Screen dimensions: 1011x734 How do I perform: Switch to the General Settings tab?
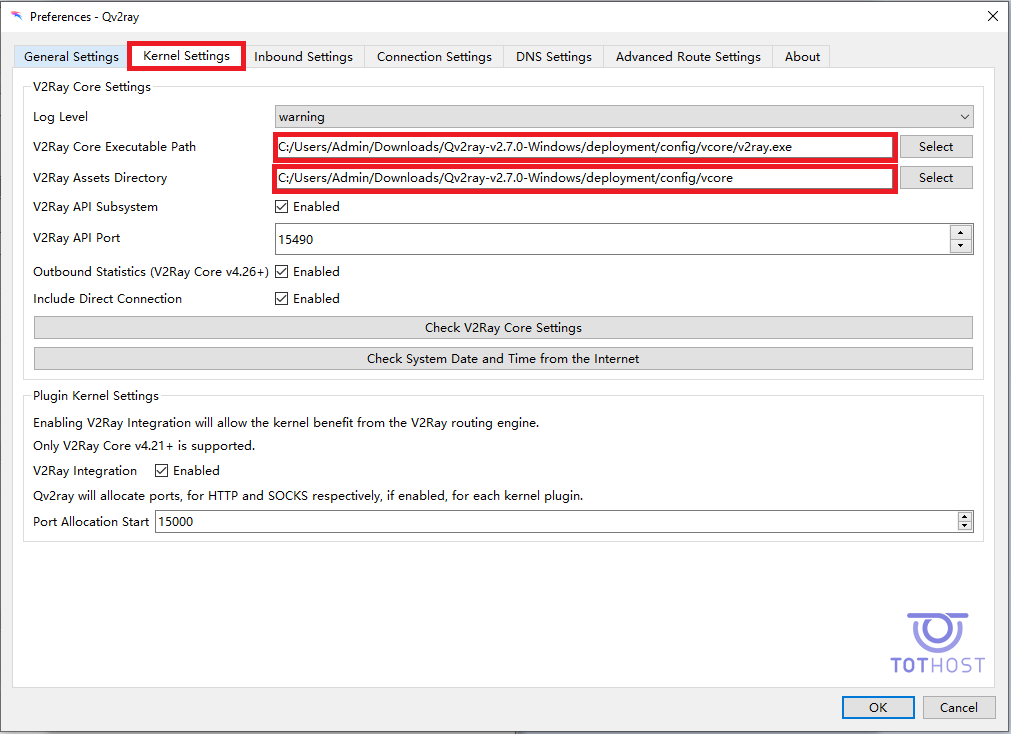coord(71,57)
